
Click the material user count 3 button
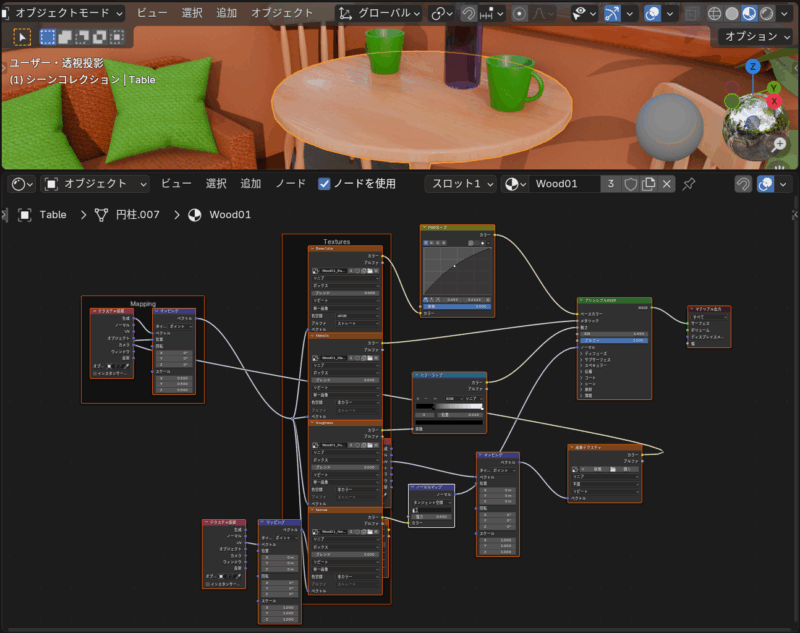click(x=611, y=184)
